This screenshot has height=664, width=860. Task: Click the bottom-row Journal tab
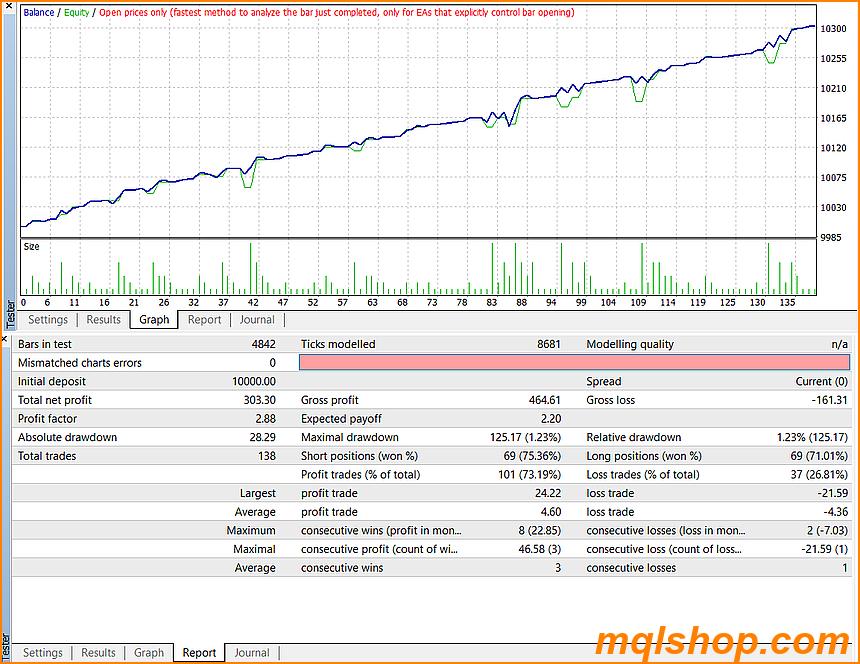tap(252, 652)
